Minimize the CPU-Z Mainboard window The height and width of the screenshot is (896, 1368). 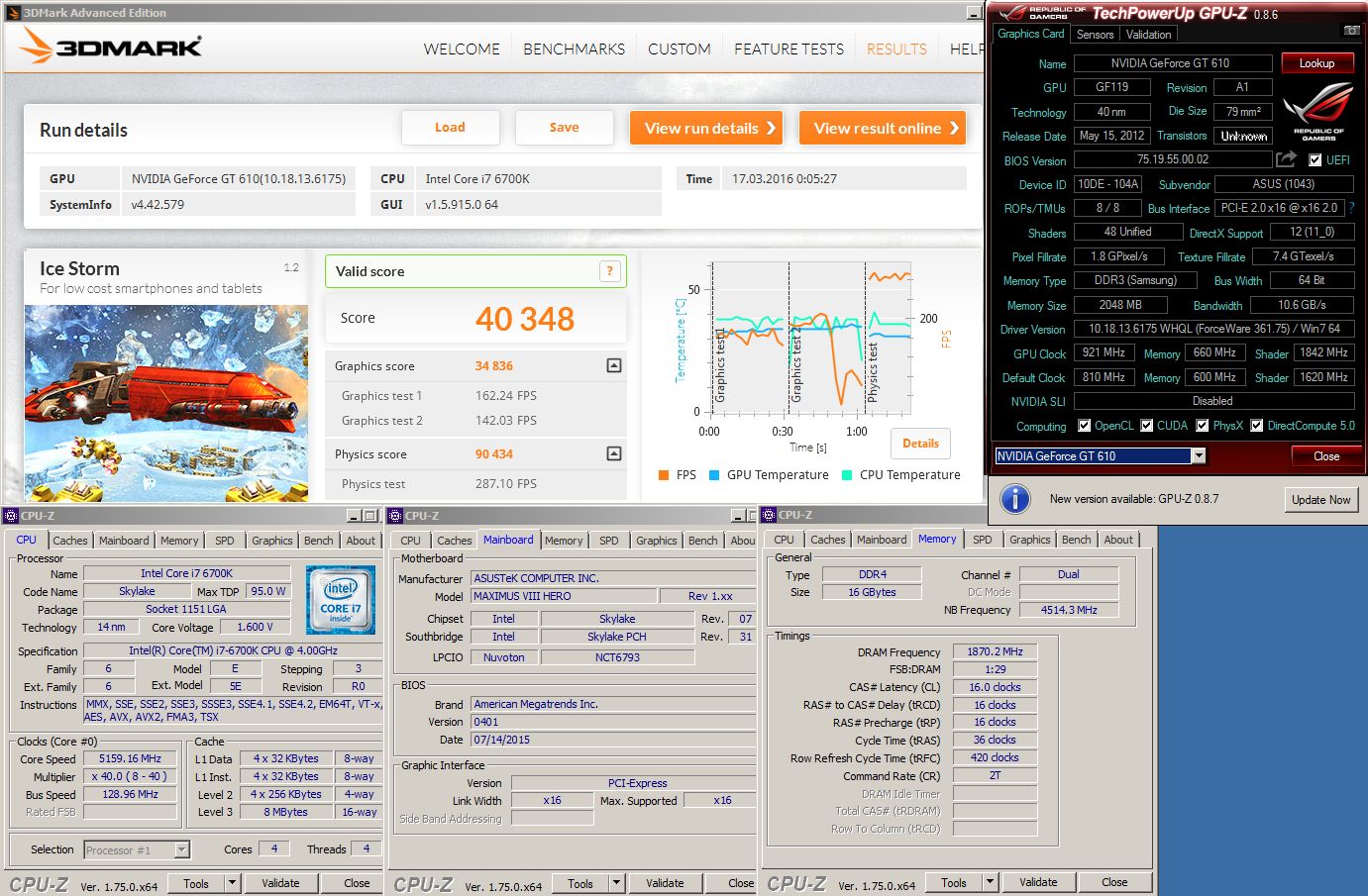click(x=738, y=516)
